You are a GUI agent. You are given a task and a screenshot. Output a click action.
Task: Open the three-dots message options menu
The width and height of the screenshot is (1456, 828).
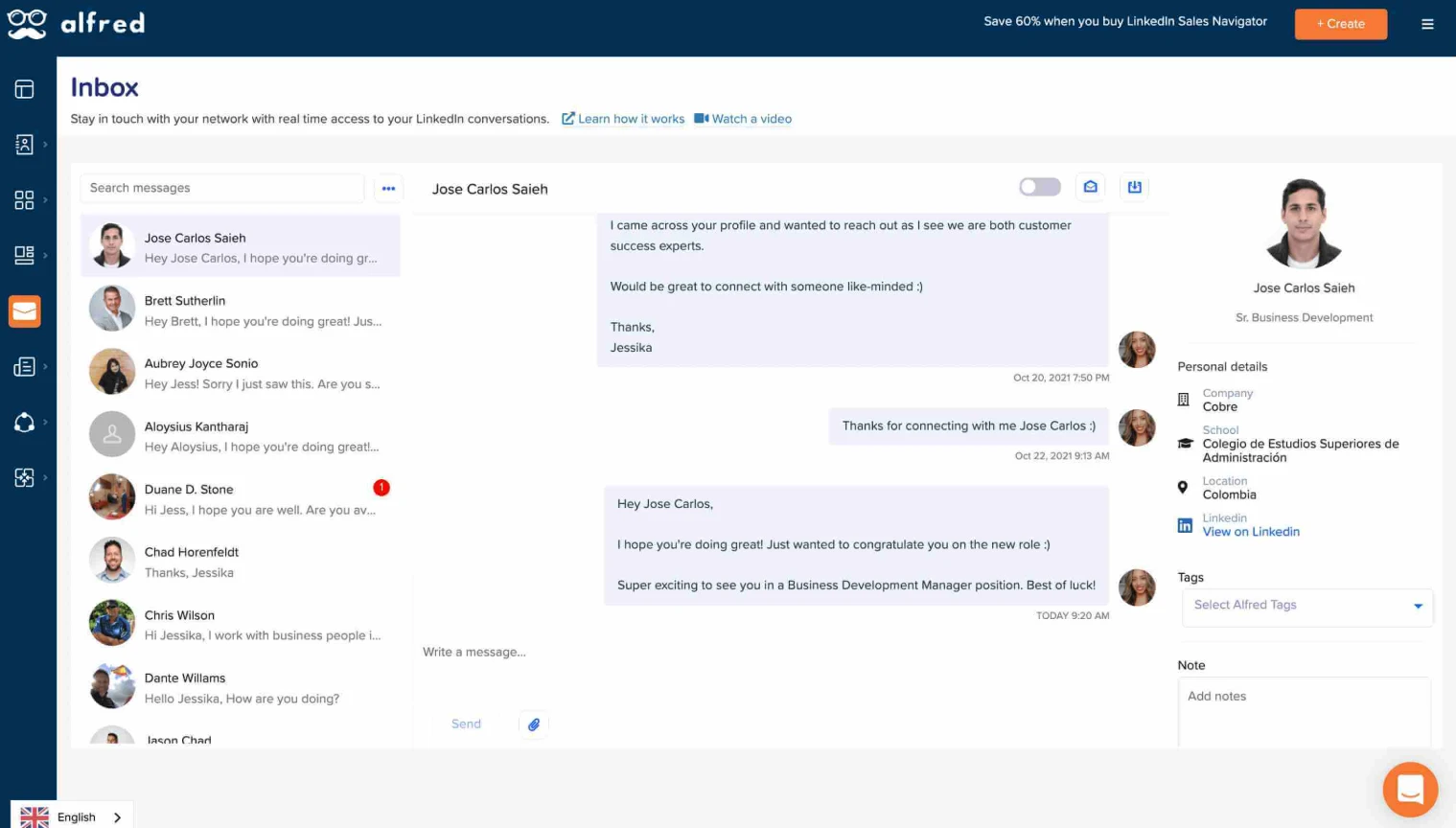pos(388,188)
